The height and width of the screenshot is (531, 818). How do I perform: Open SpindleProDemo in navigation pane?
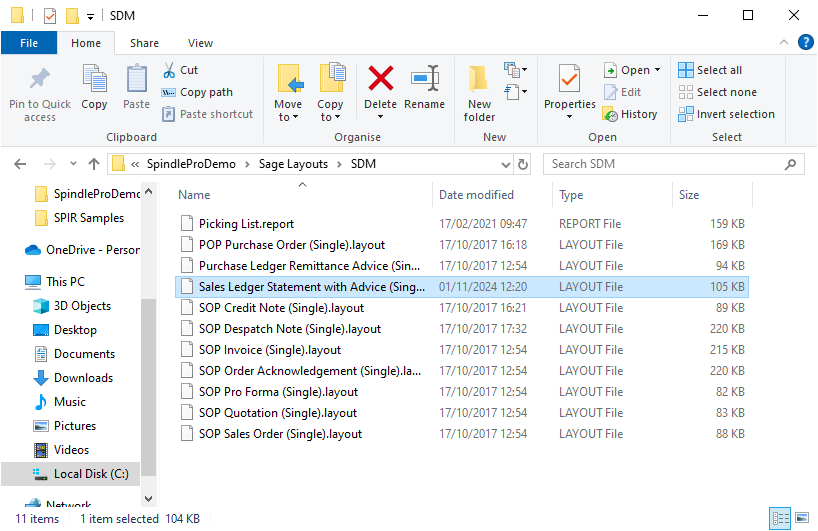87,194
